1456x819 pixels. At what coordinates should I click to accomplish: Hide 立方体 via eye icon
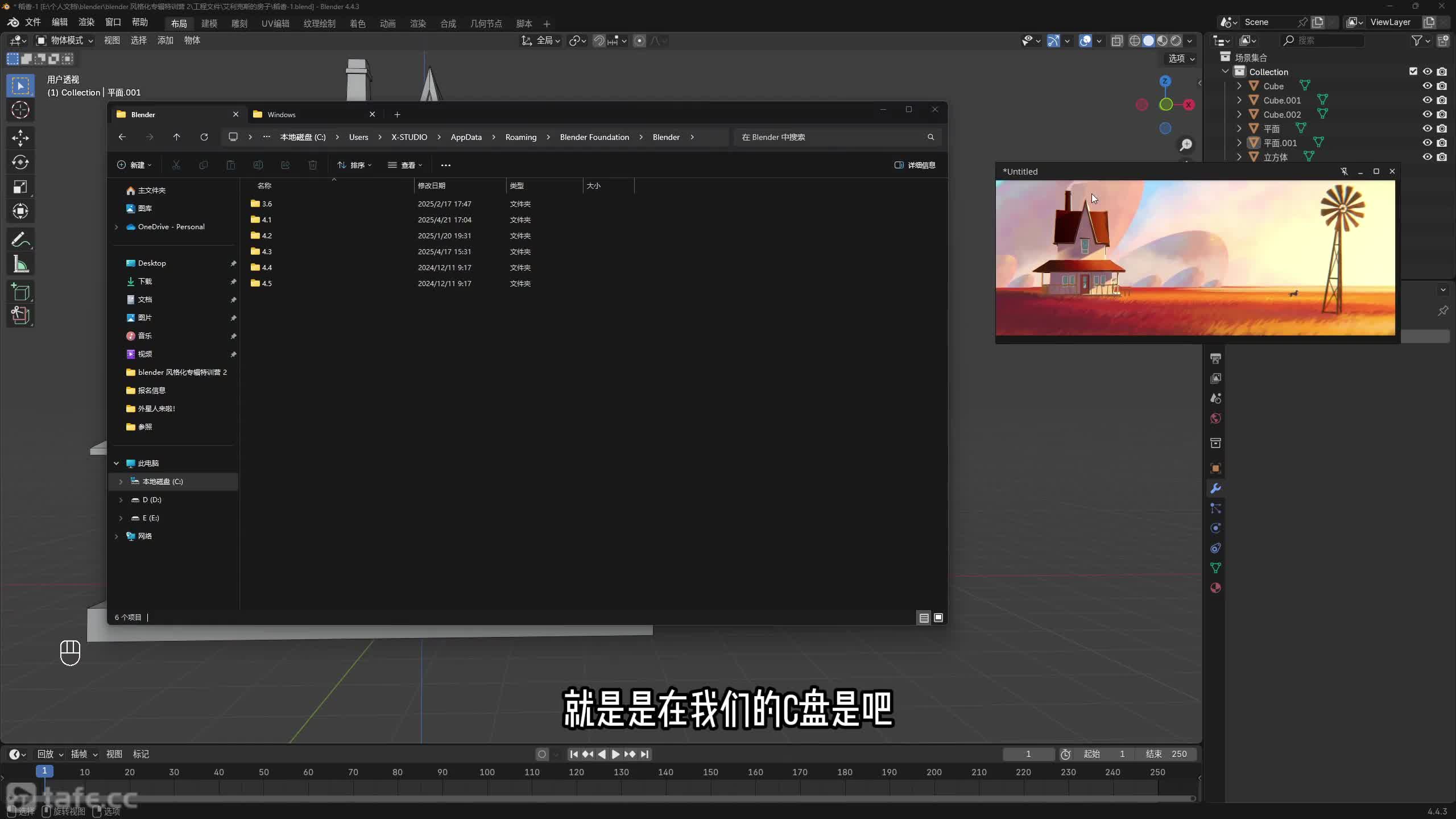point(1428,157)
